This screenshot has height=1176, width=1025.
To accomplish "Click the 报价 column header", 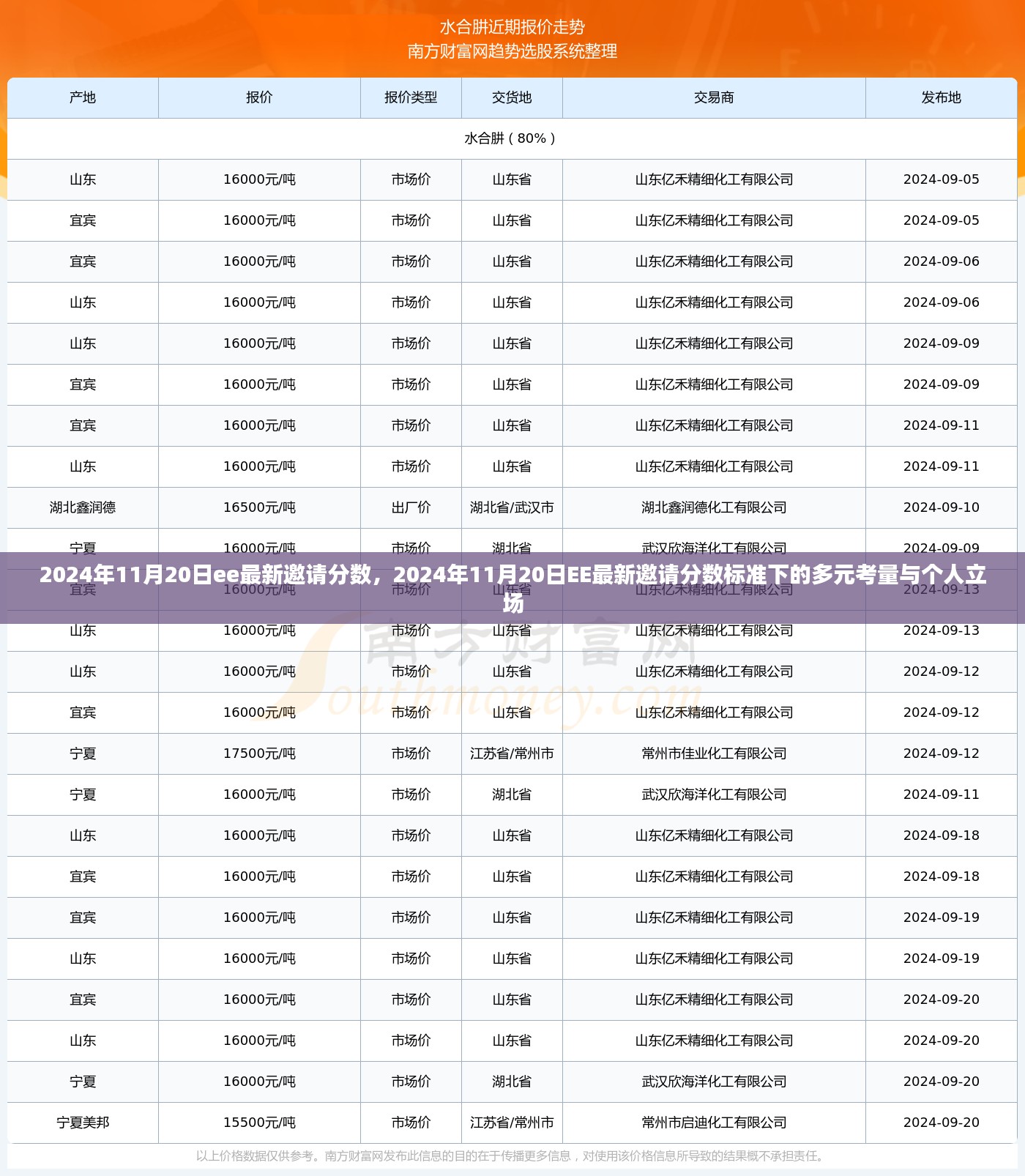I will tap(259, 97).
